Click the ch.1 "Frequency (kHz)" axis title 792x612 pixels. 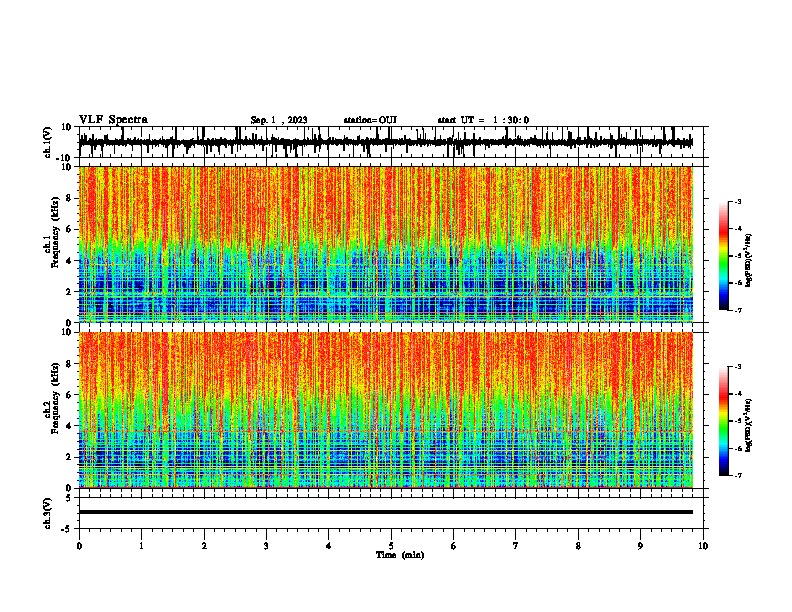coord(55,234)
